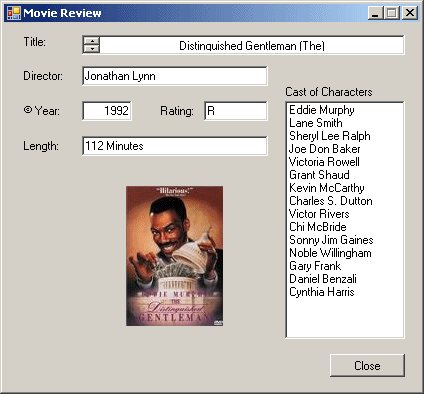Maximize the Movie Review window
This screenshot has height=394, width=424.
point(392,13)
